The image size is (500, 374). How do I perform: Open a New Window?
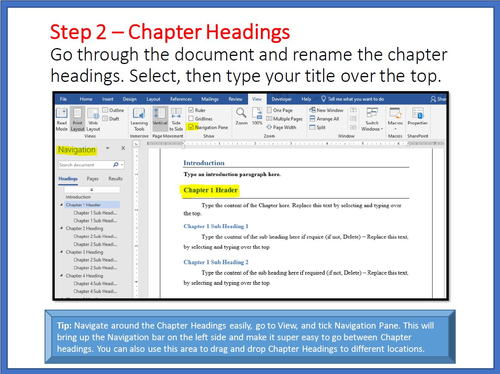pos(326,110)
